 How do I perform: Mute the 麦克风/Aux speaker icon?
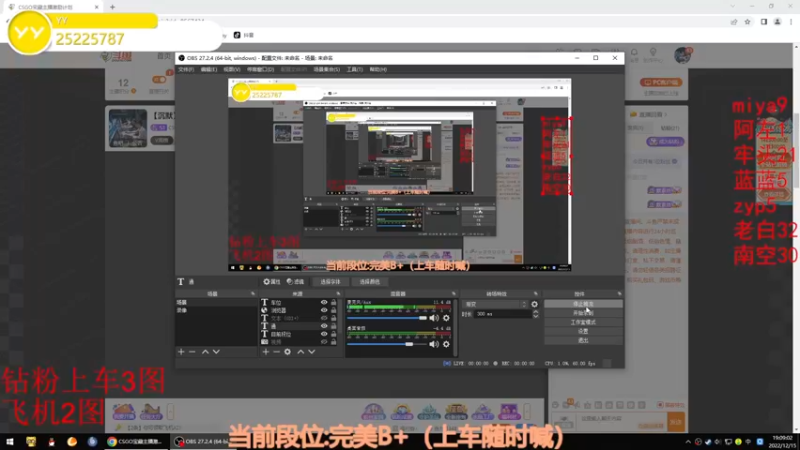click(434, 318)
